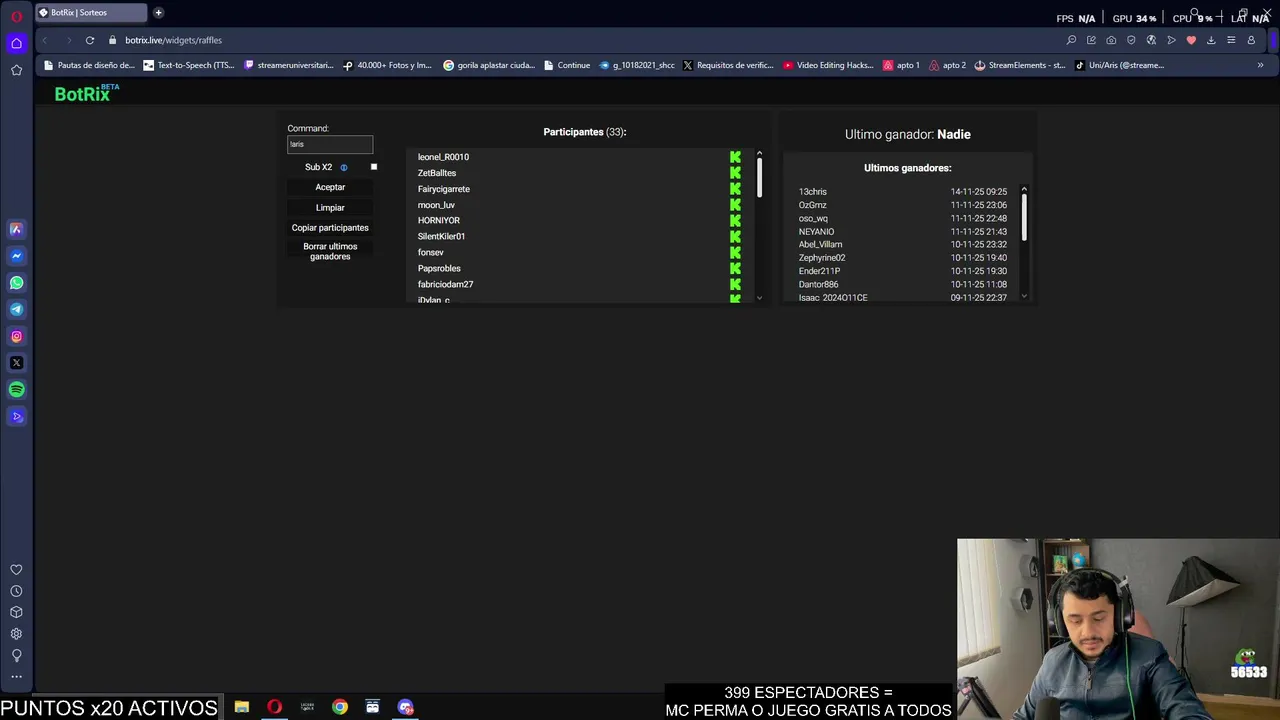This screenshot has width=1280, height=720.
Task: Open Video Editing Hacks bookmark
Action: (x=829, y=65)
